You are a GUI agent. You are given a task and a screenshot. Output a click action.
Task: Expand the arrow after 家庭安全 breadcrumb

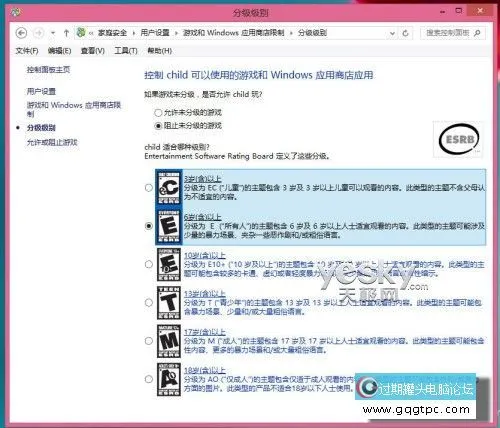pyautogui.click(x=134, y=33)
